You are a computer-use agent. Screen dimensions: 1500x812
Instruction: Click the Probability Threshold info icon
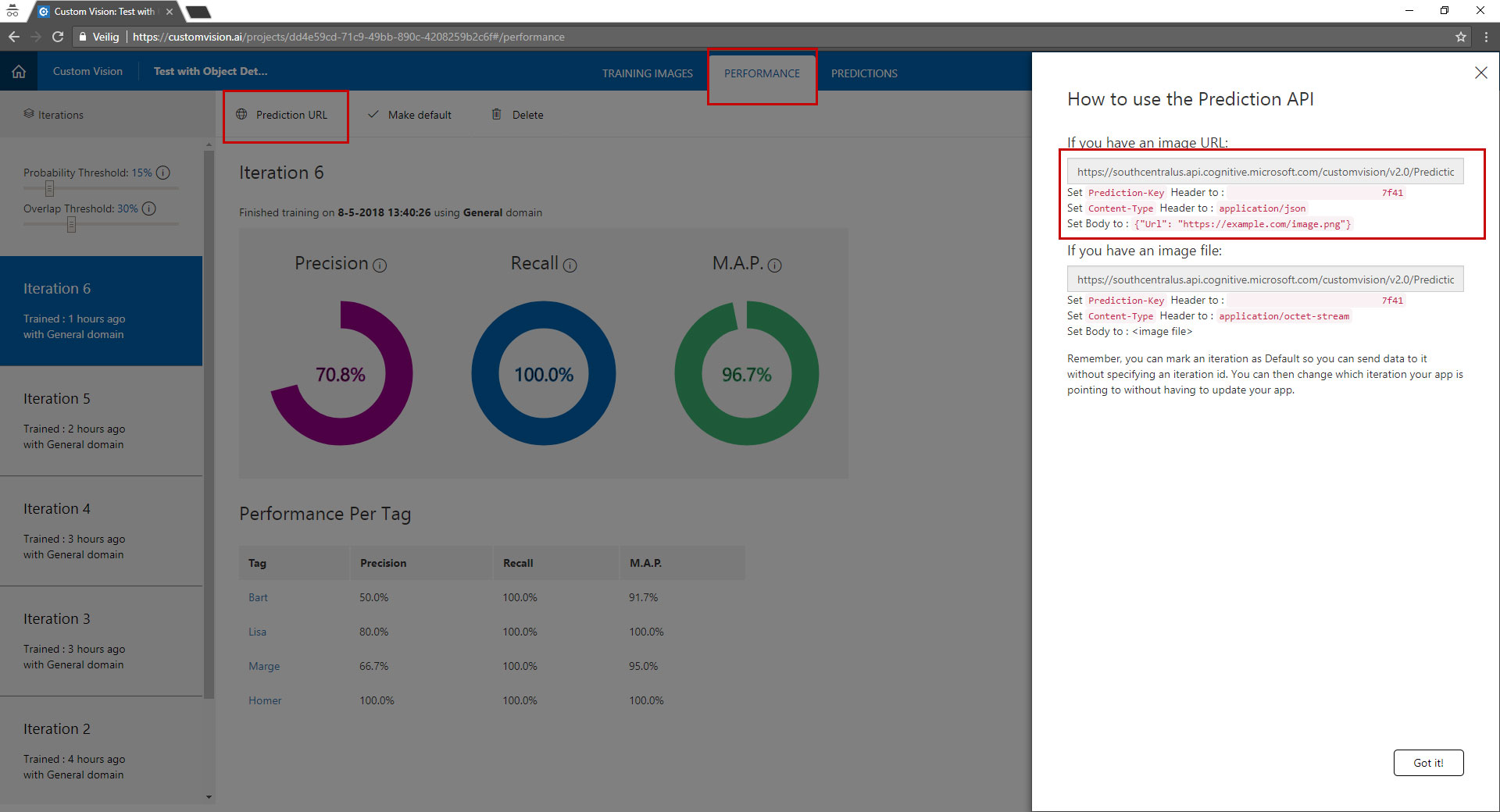coord(163,173)
